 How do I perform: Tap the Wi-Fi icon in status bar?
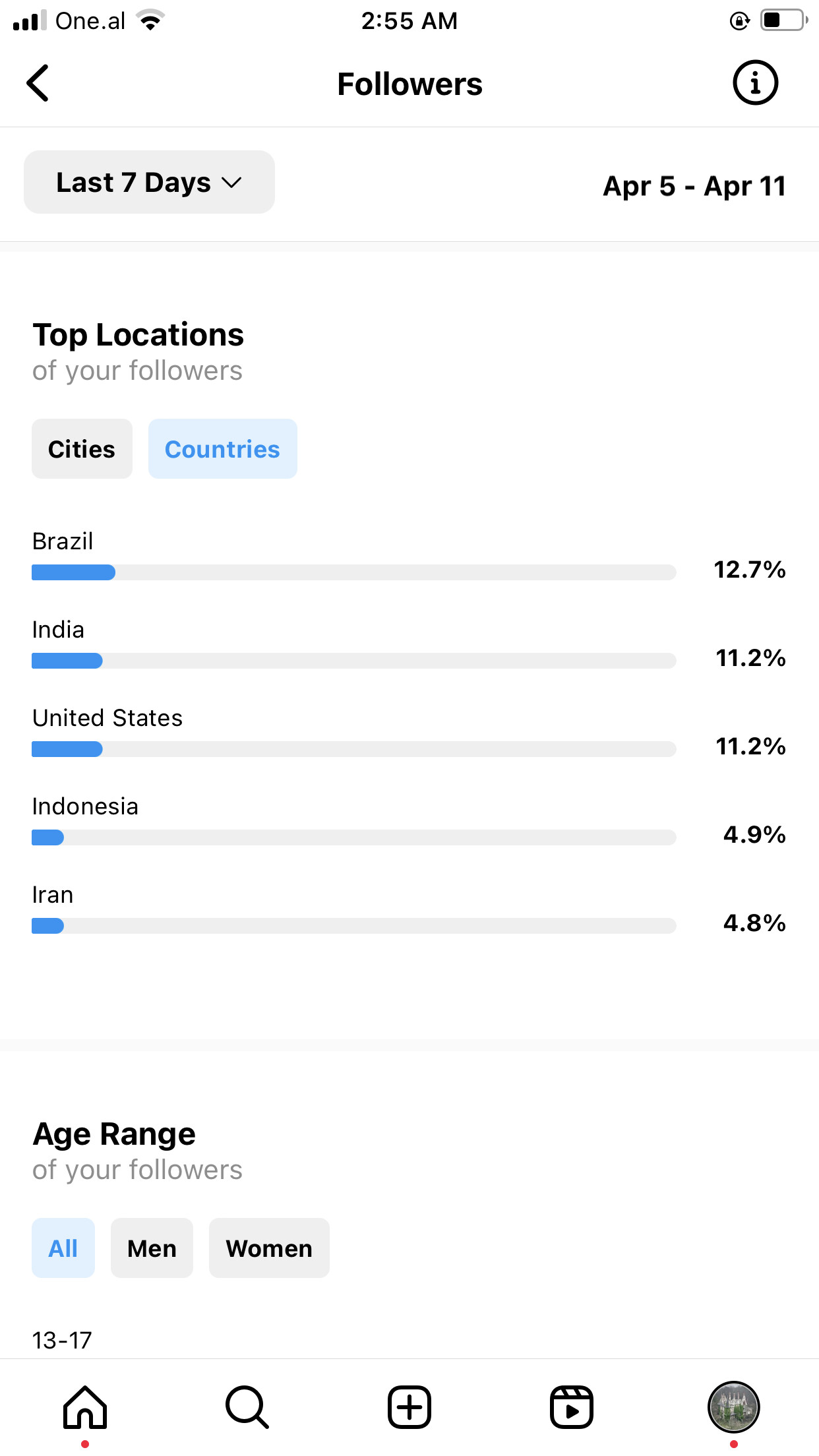[151, 20]
